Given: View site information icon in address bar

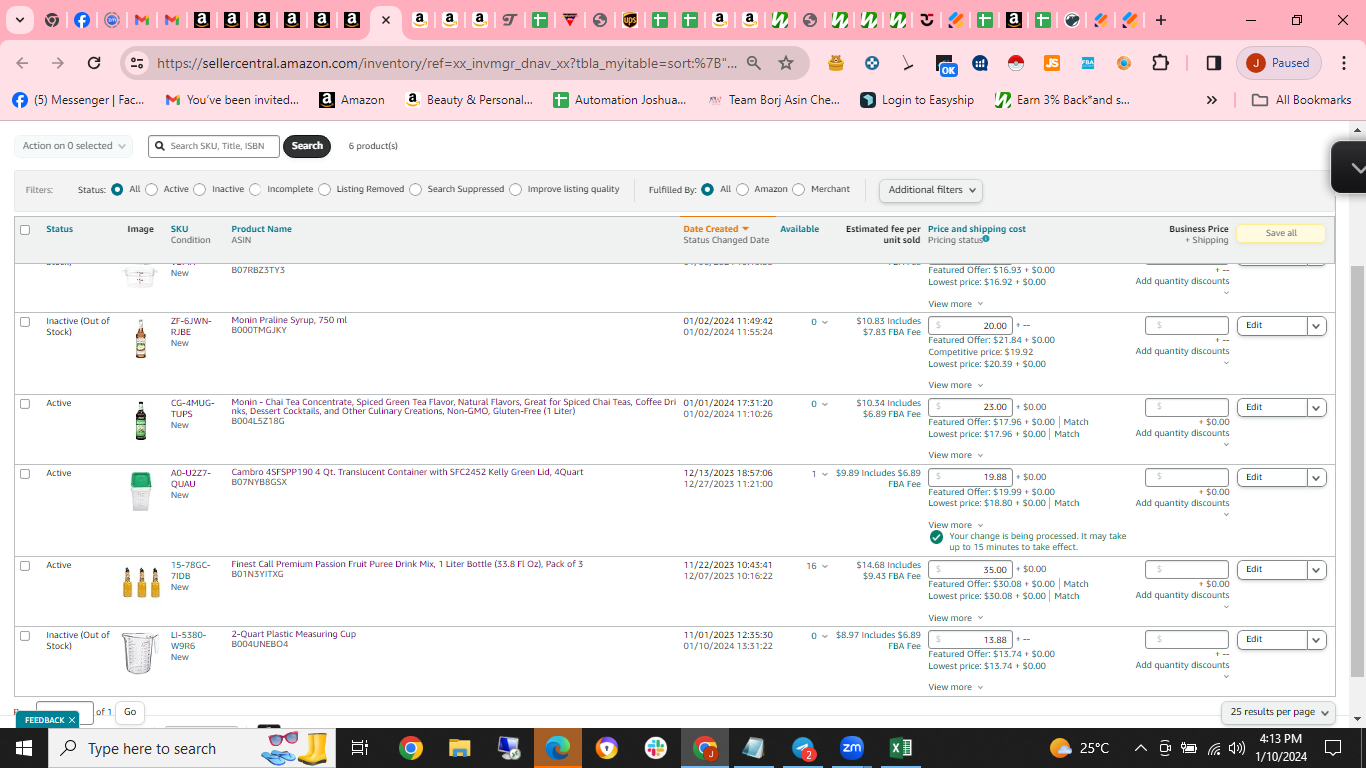Looking at the screenshot, I should 137,63.
